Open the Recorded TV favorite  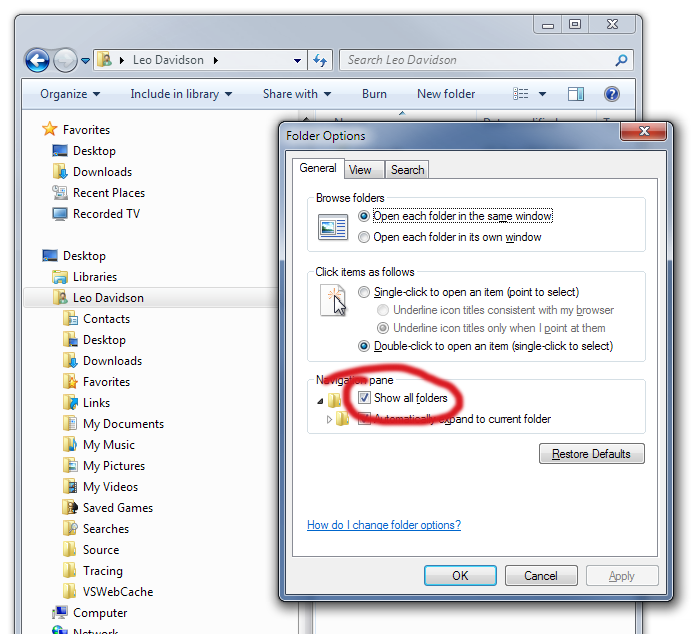106,214
